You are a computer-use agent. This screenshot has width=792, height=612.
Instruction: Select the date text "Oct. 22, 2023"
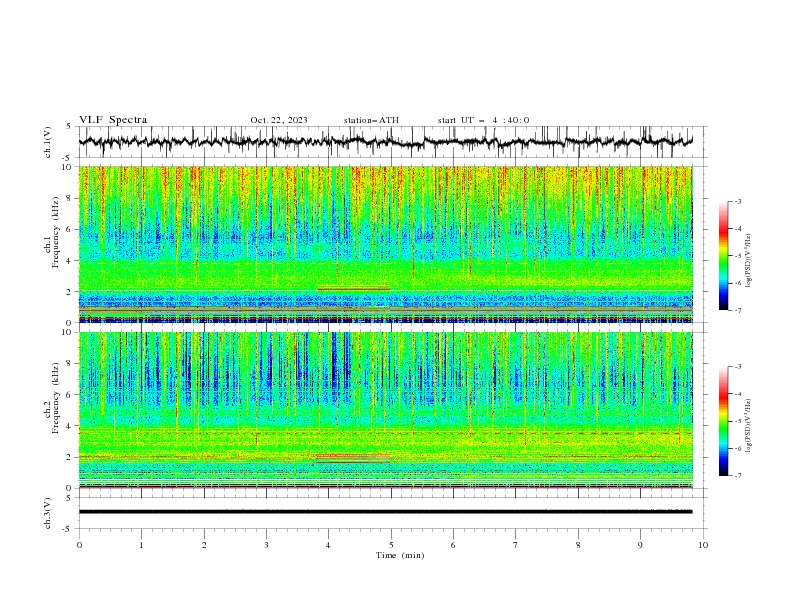click(279, 120)
